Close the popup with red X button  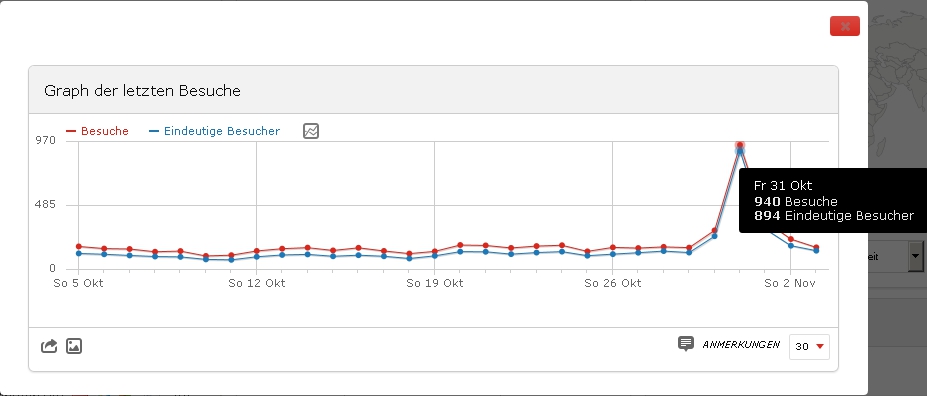[x=845, y=26]
